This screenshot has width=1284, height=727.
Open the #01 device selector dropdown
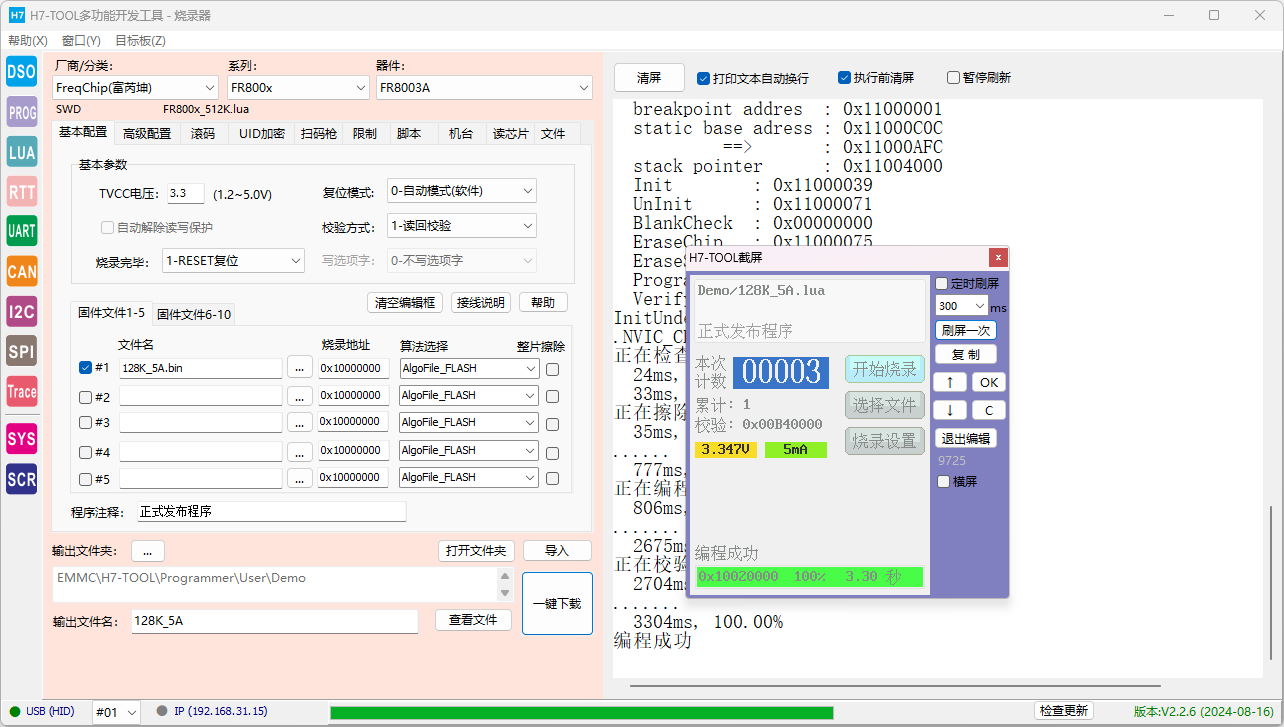118,712
